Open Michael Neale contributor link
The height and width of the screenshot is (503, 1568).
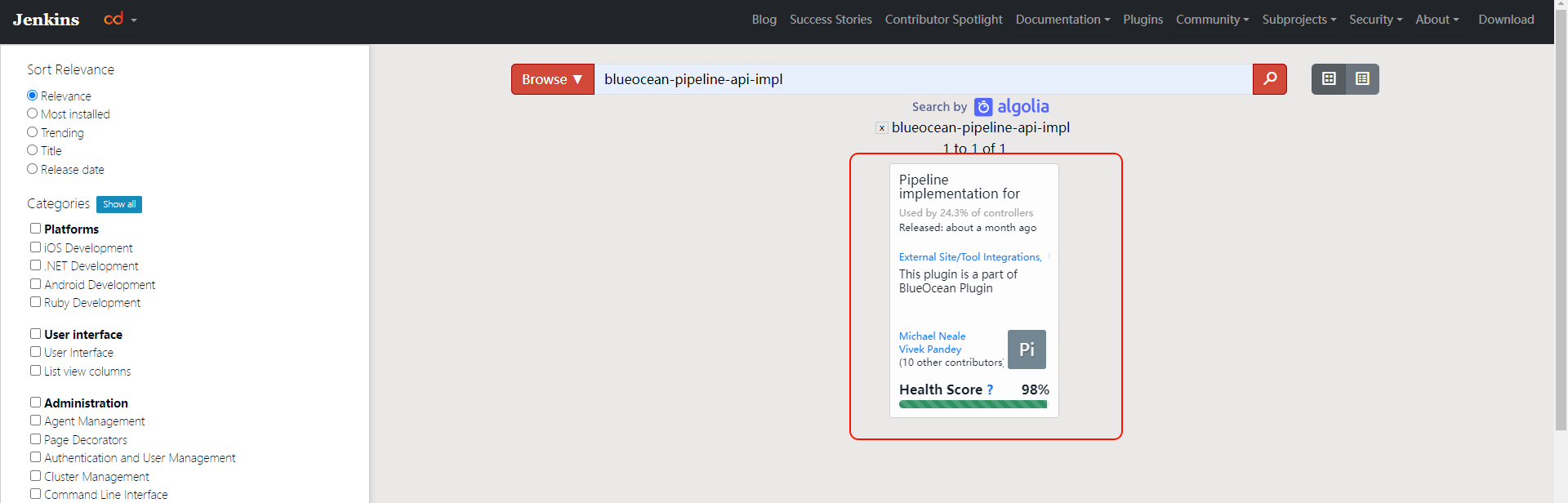[932, 336]
